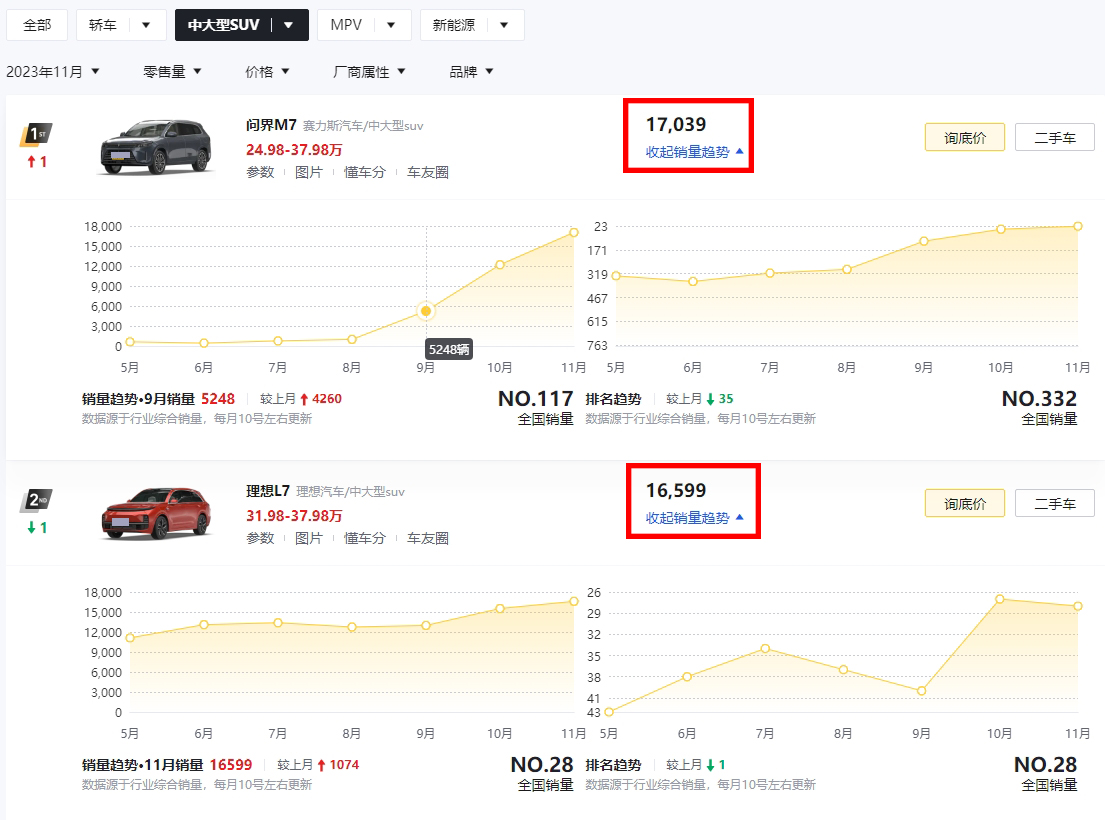
Task: Click the 10月 peak on 理想L7 ranking chart
Action: click(x=1000, y=599)
